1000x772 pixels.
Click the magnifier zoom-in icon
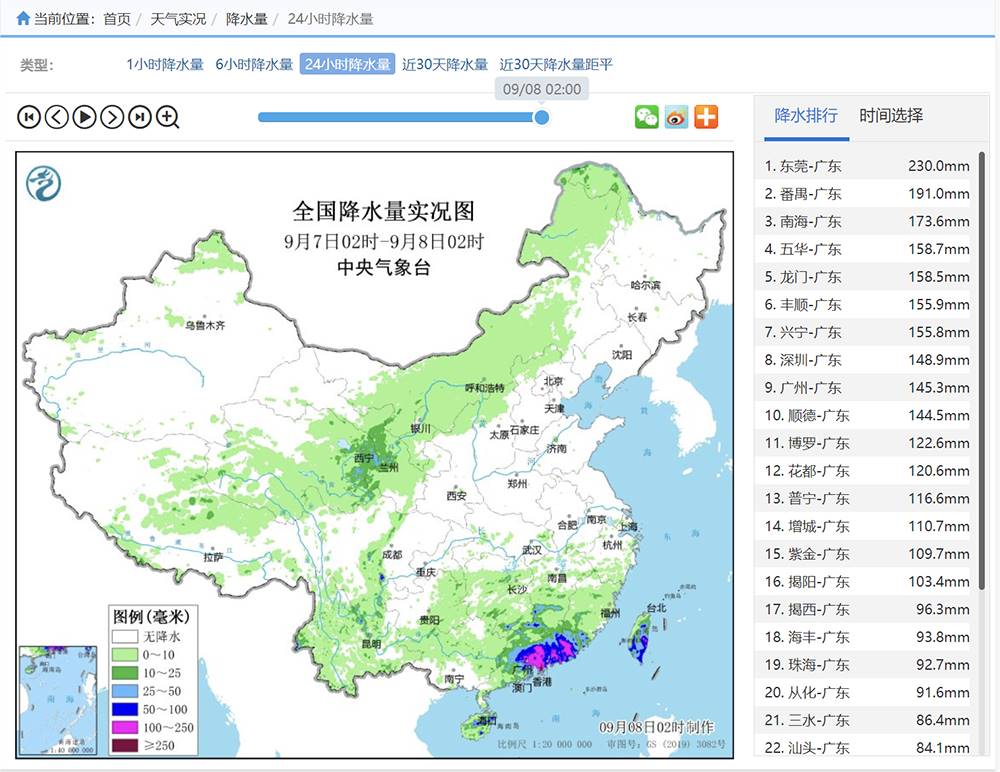[168, 117]
